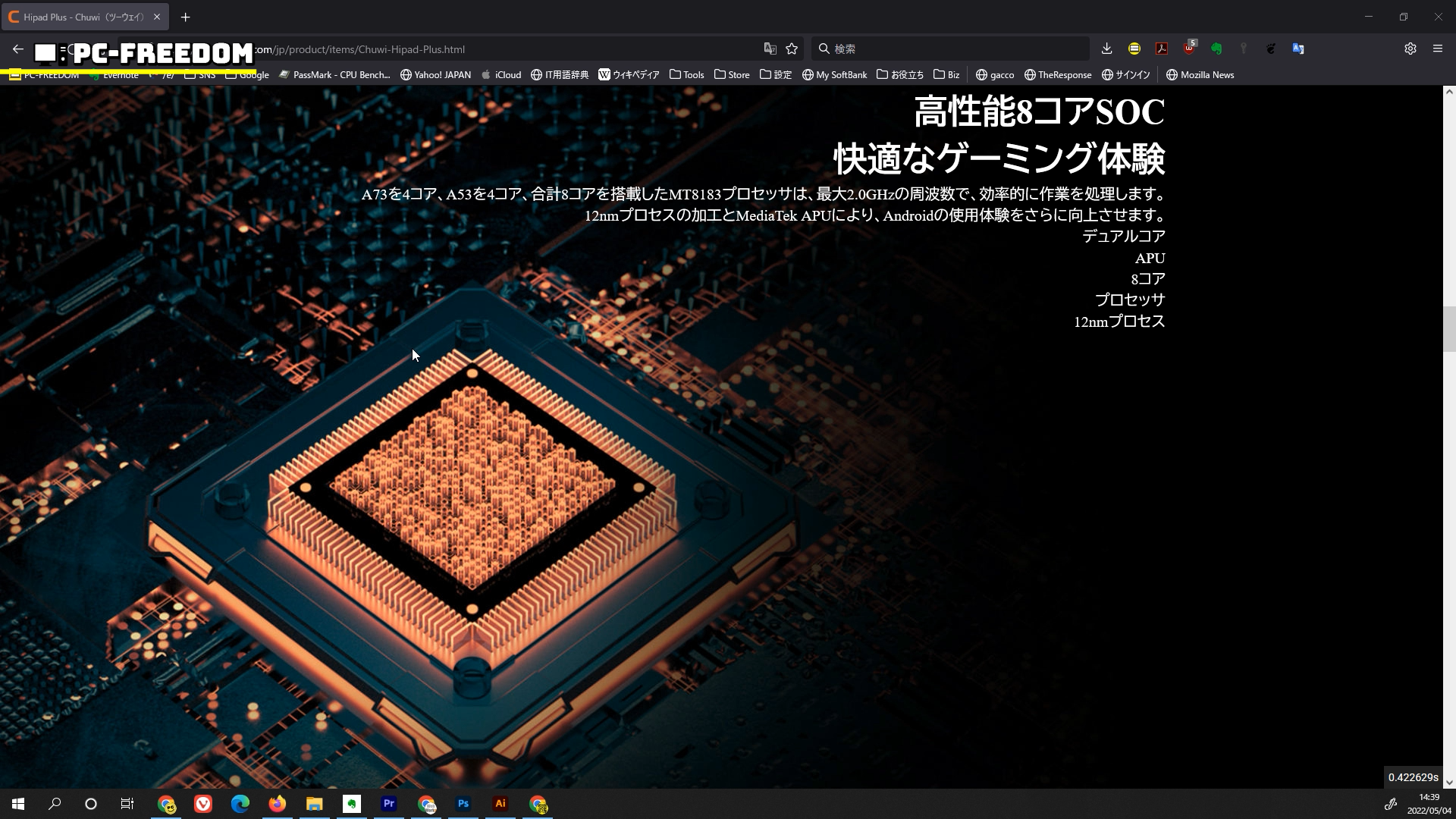This screenshot has height=819, width=1456.
Task: Click the Evernote Web Clipper extension
Action: tap(1216, 49)
